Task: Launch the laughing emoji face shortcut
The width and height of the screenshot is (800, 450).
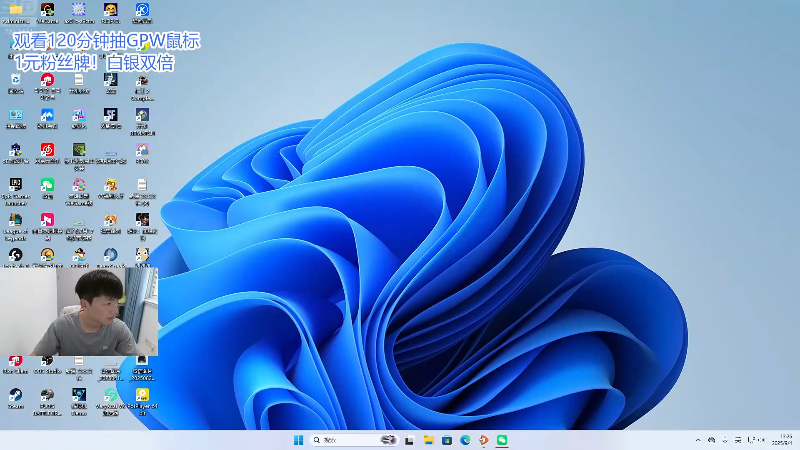Action: pos(110,12)
